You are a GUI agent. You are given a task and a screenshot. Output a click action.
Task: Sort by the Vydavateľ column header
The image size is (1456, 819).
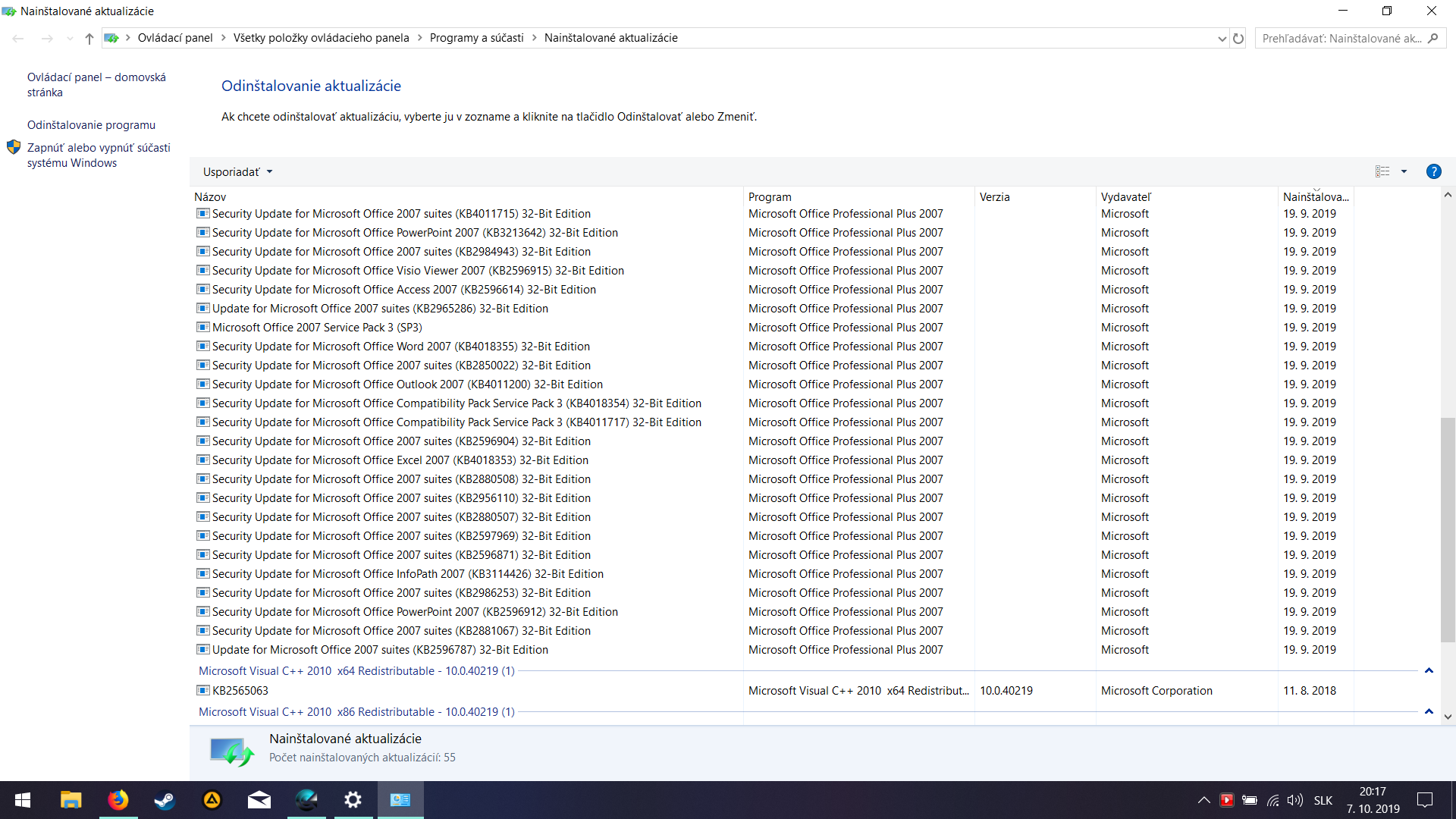[x=1125, y=196]
